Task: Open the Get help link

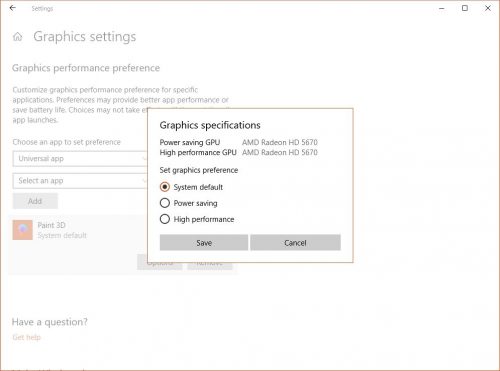Action: (x=26, y=337)
